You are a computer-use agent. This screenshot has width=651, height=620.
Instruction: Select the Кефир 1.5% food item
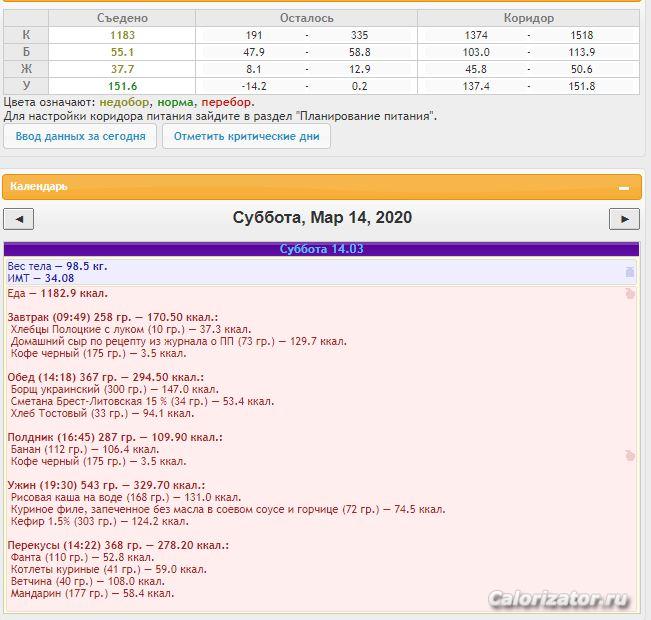(100, 521)
